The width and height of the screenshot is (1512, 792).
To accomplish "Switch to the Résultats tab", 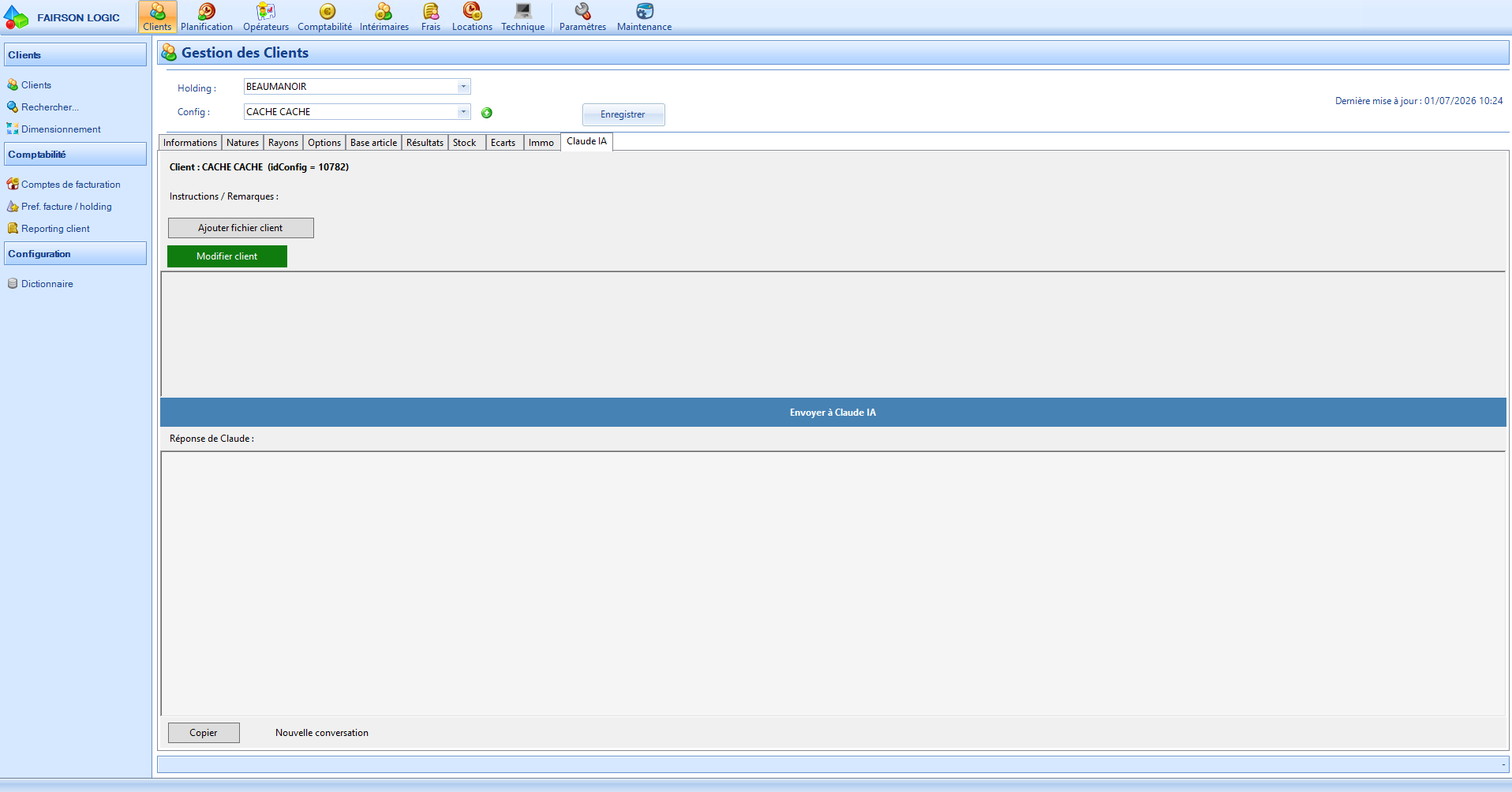I will point(425,143).
